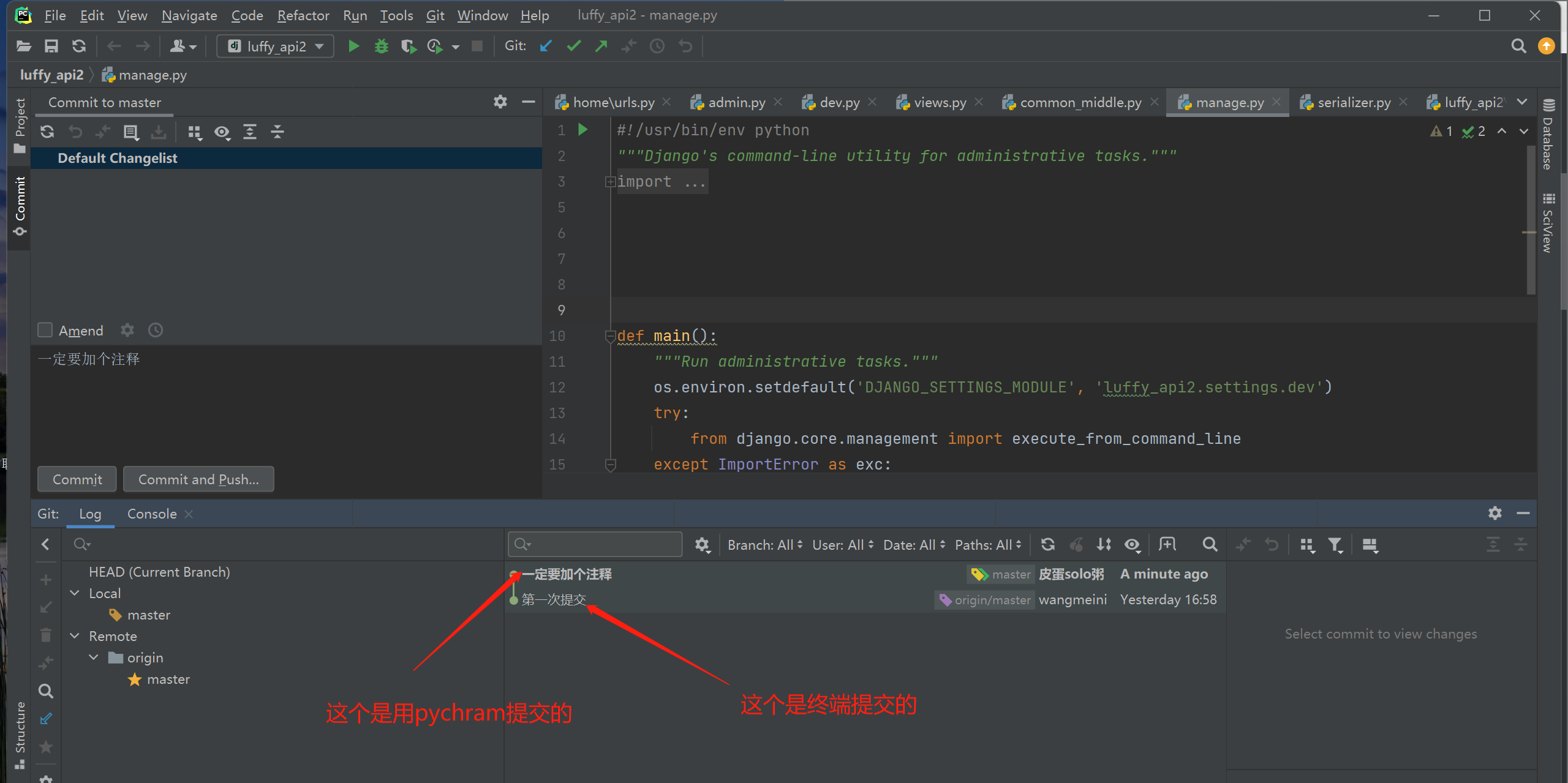Click the Git update project arrow icon

click(x=546, y=46)
